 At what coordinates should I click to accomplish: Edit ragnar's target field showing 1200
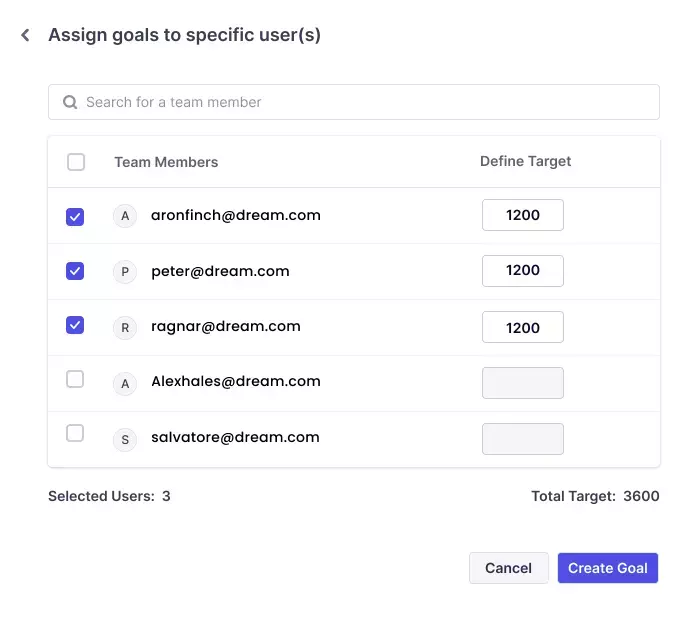[523, 327]
